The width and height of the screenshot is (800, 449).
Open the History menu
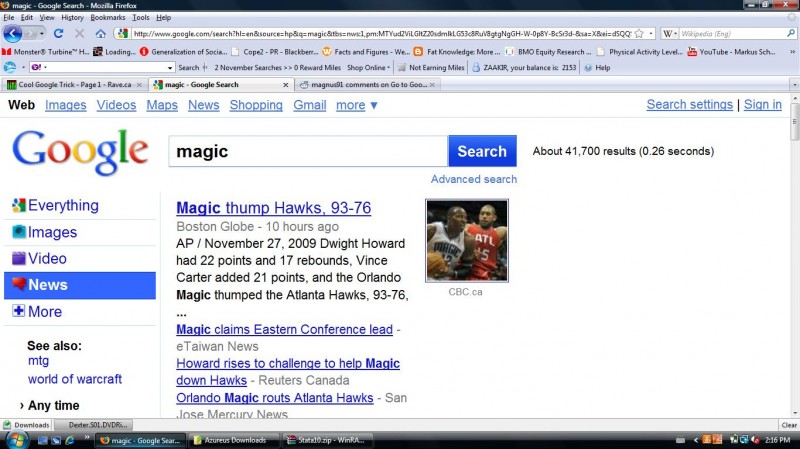click(x=72, y=17)
